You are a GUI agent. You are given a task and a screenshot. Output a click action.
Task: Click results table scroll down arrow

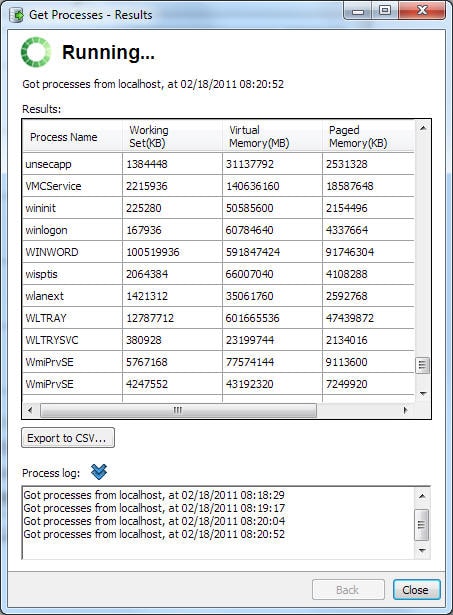[x=422, y=393]
